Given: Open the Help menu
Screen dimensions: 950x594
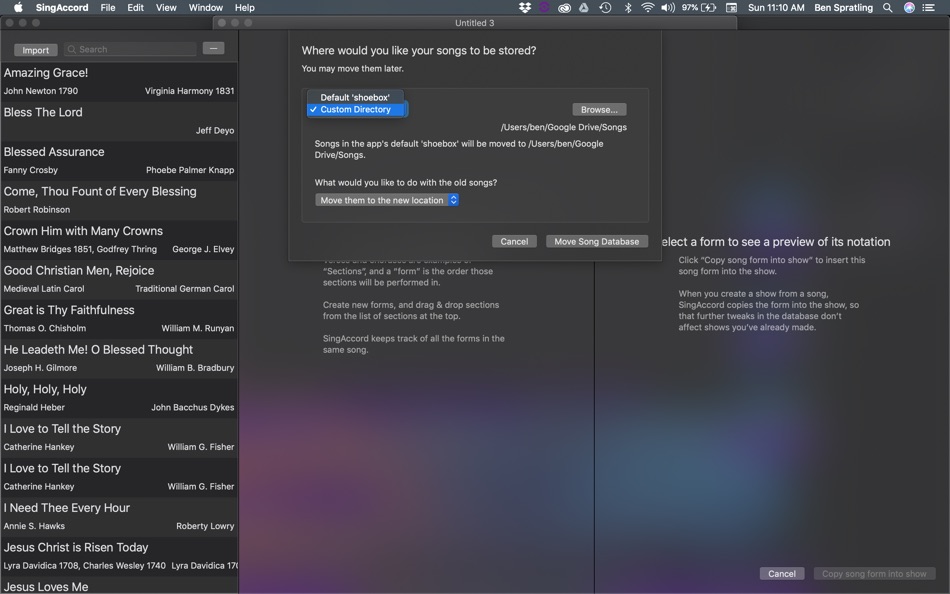Looking at the screenshot, I should [244, 7].
